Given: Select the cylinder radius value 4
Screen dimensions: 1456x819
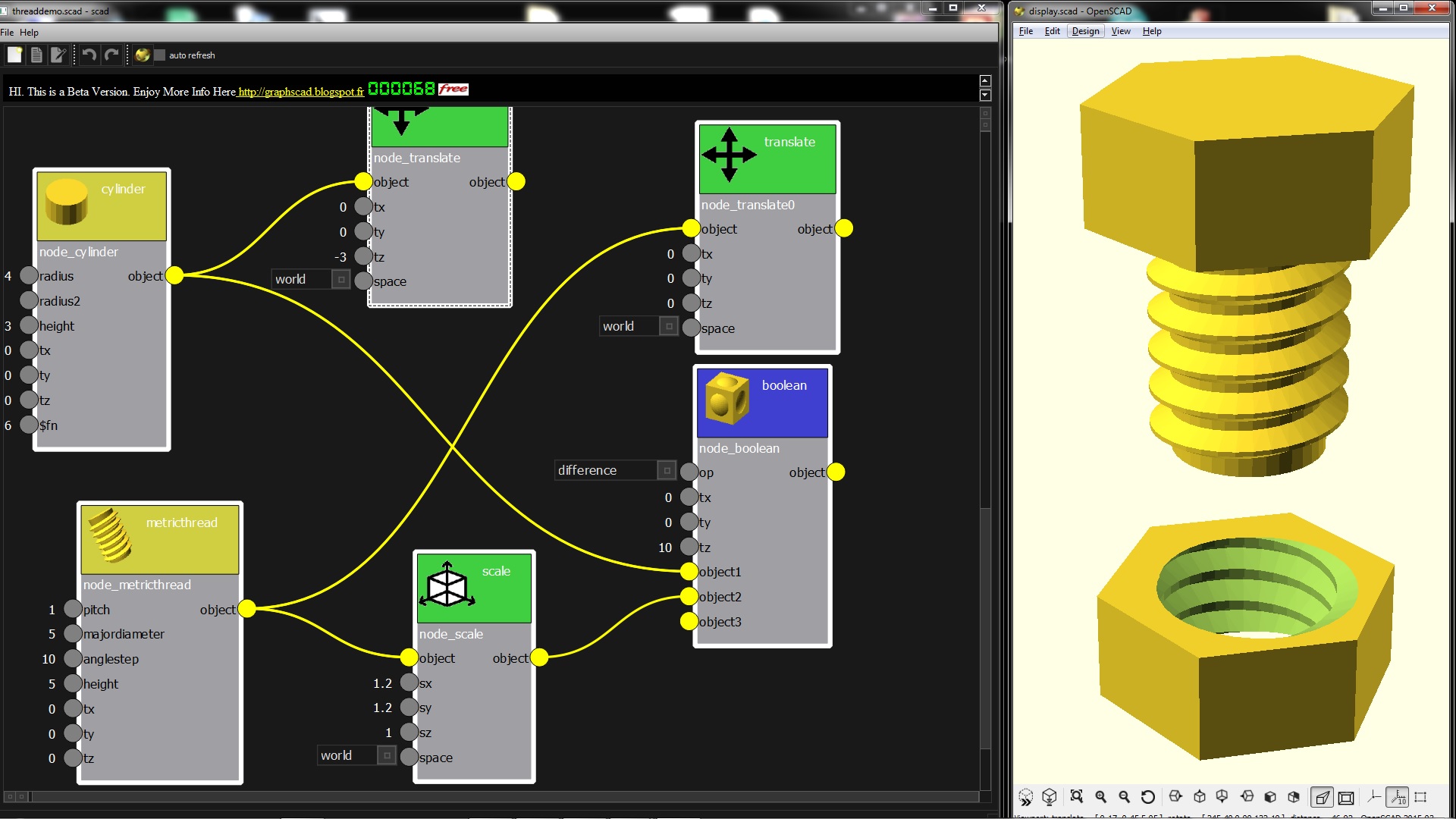Looking at the screenshot, I should (8, 276).
